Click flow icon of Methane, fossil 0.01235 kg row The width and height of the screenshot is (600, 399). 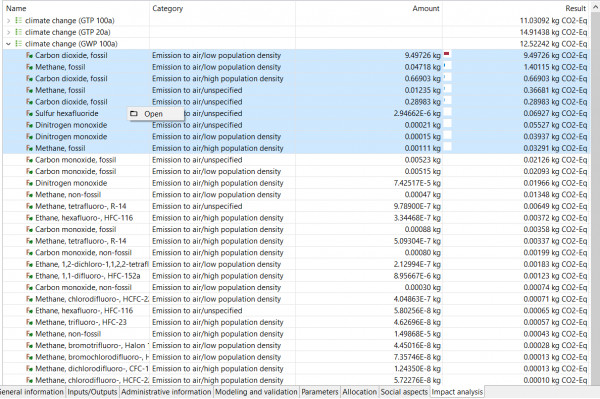(29, 90)
